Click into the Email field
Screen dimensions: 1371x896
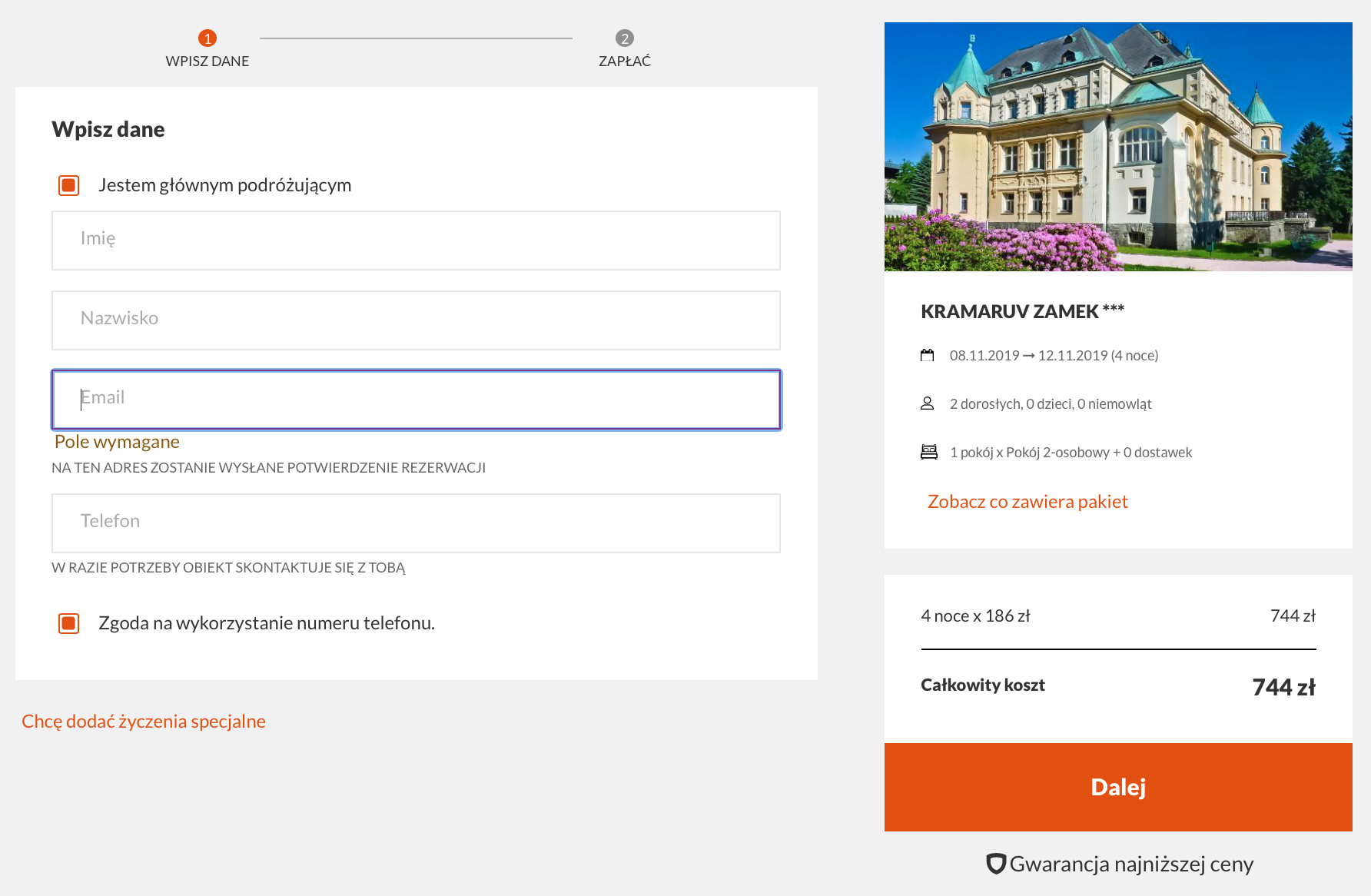point(416,400)
